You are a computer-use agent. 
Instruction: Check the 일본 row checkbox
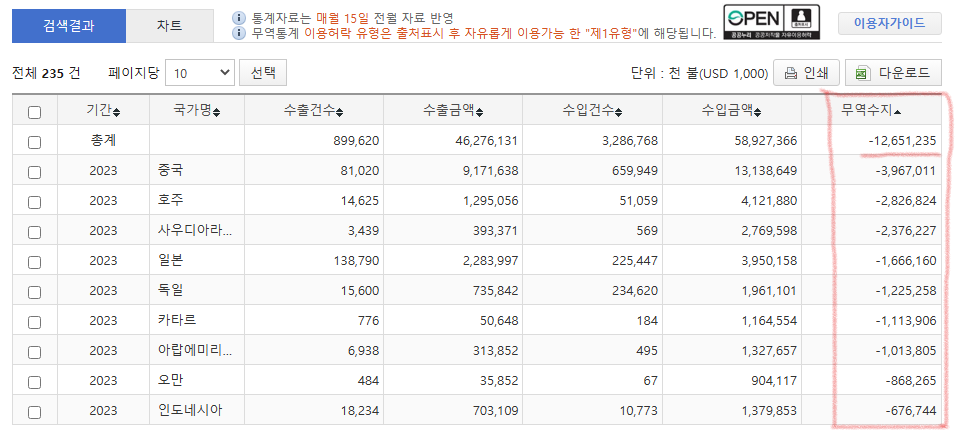(35, 261)
